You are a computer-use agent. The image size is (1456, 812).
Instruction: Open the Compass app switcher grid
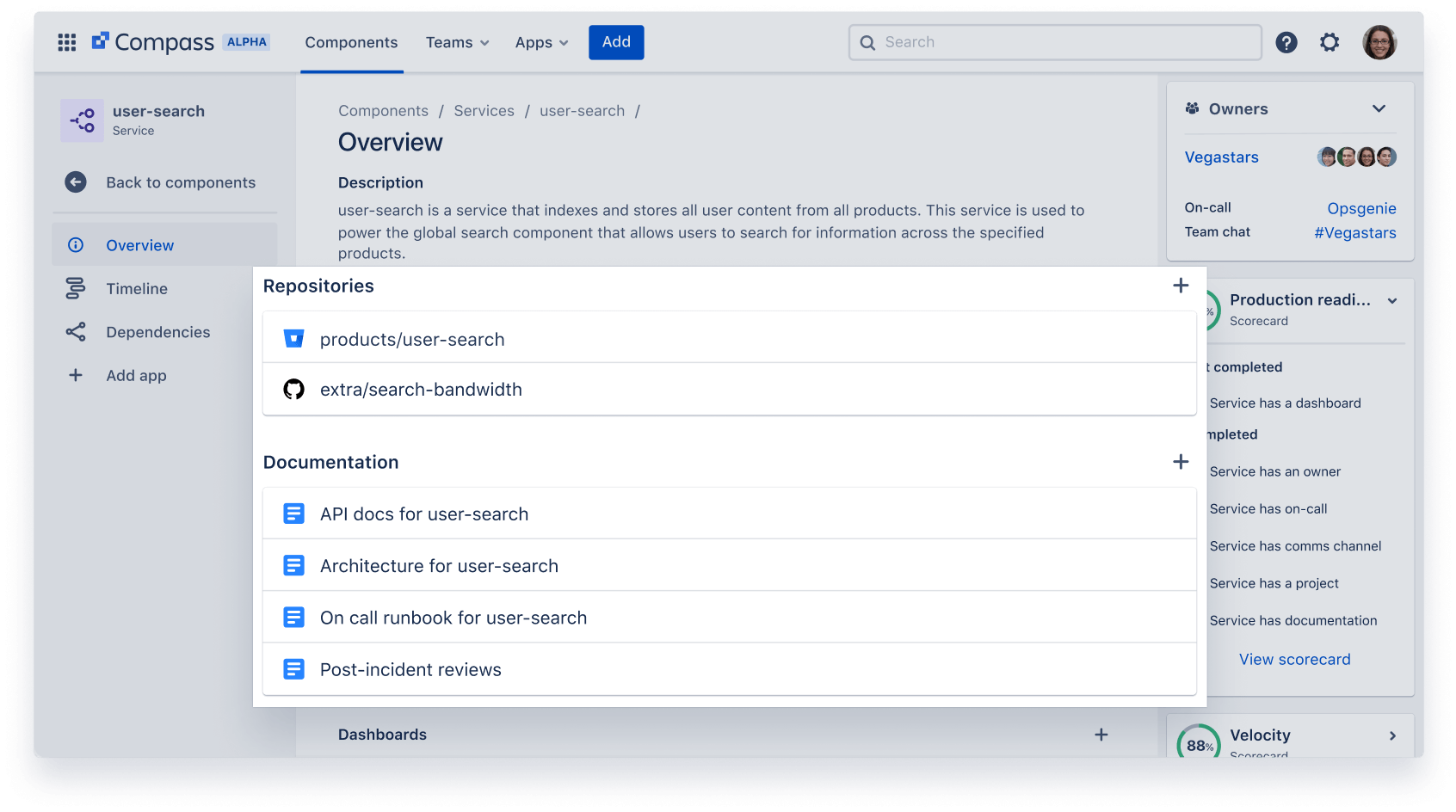66,41
